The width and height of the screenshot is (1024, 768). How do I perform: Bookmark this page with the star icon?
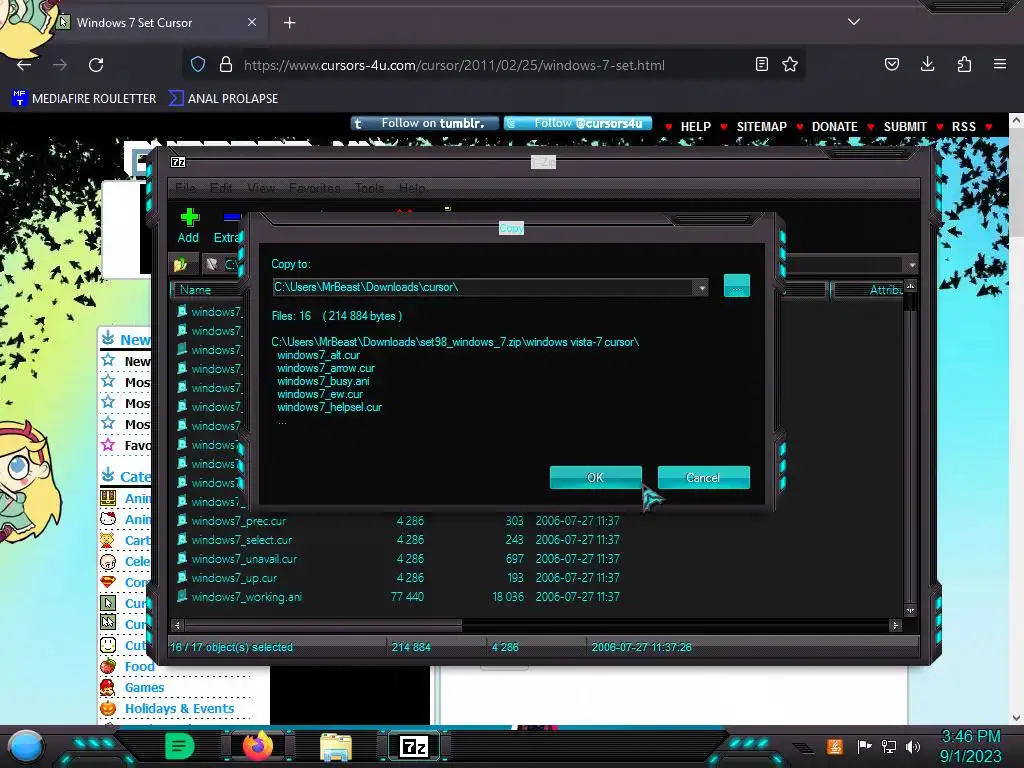(790, 64)
